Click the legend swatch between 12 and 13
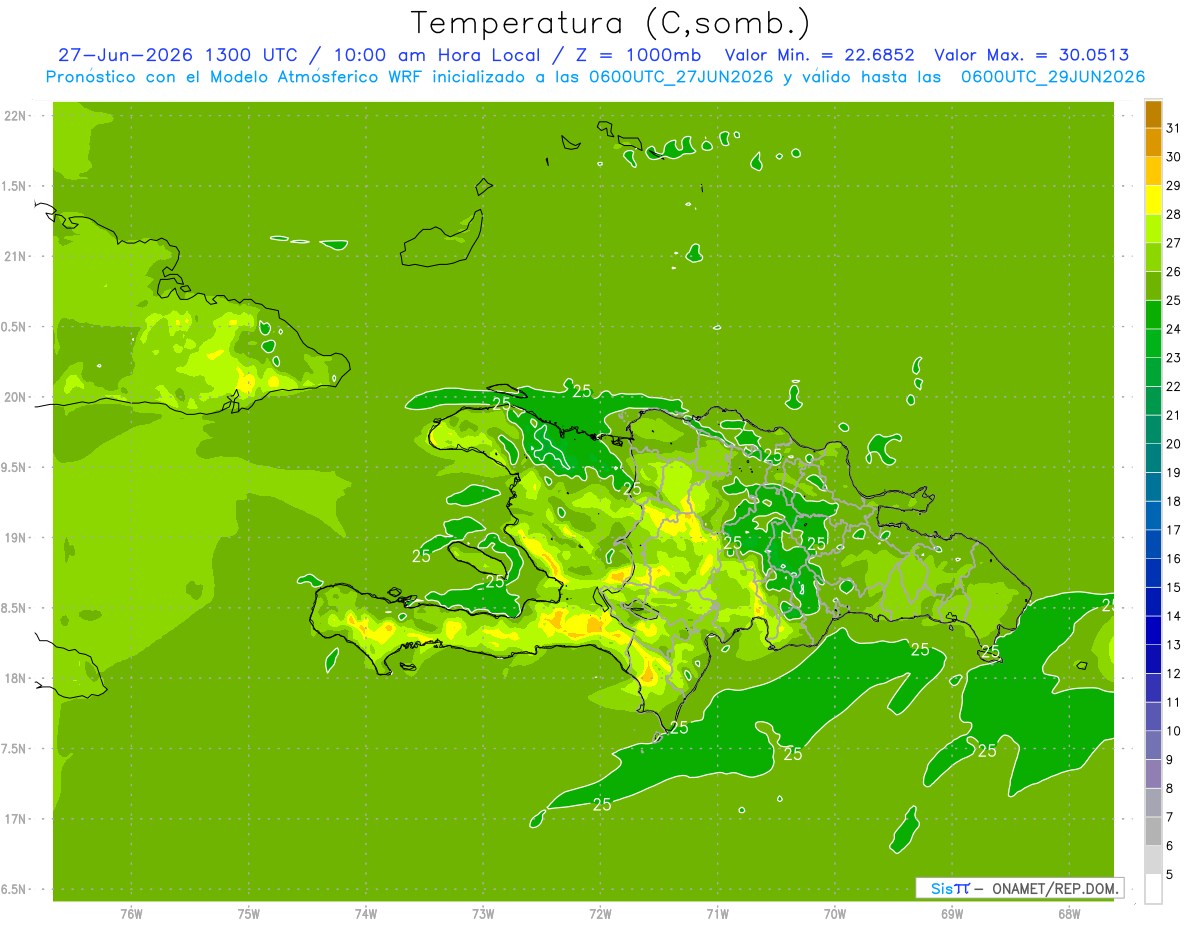The image size is (1200, 927). tap(1153, 659)
